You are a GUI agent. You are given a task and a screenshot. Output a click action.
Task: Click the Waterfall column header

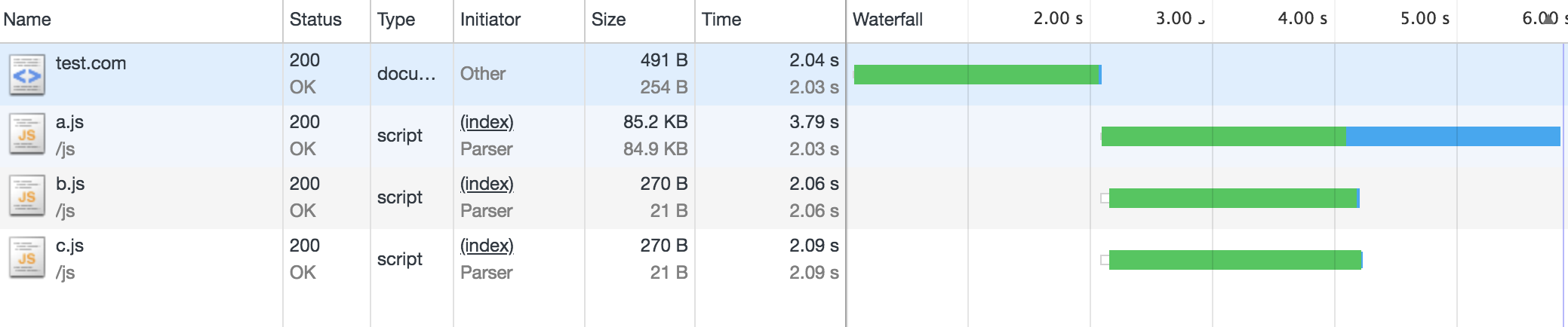point(887,20)
